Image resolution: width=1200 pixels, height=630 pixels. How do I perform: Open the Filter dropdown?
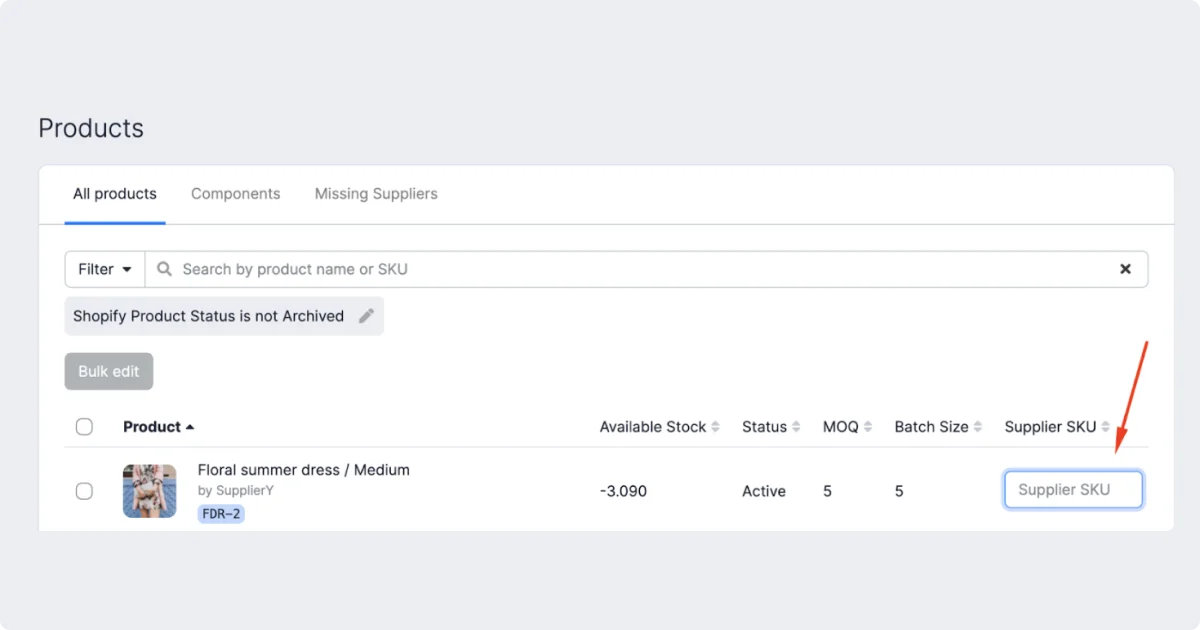tap(105, 269)
